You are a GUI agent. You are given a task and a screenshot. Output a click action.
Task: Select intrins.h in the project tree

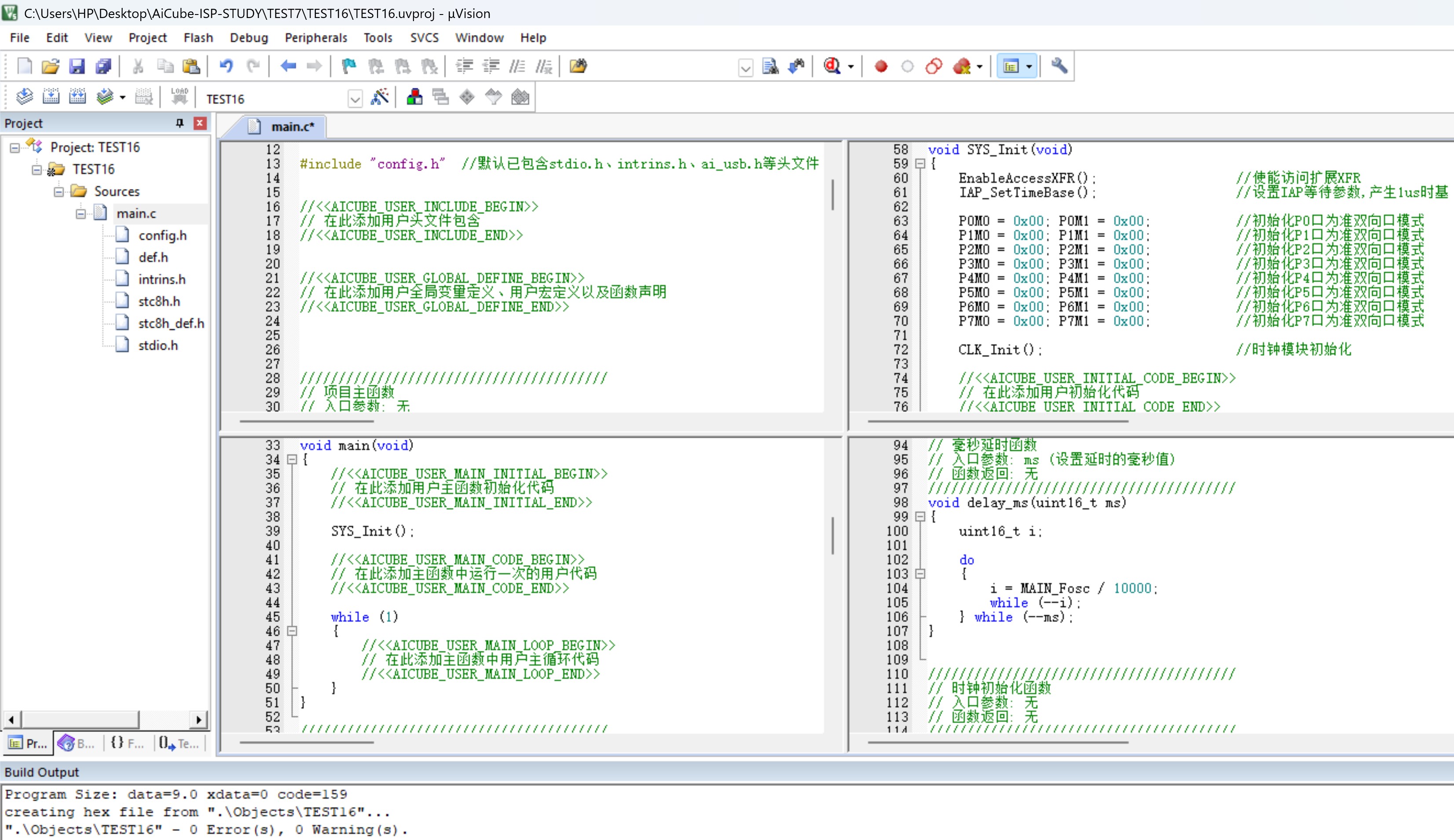click(161, 280)
